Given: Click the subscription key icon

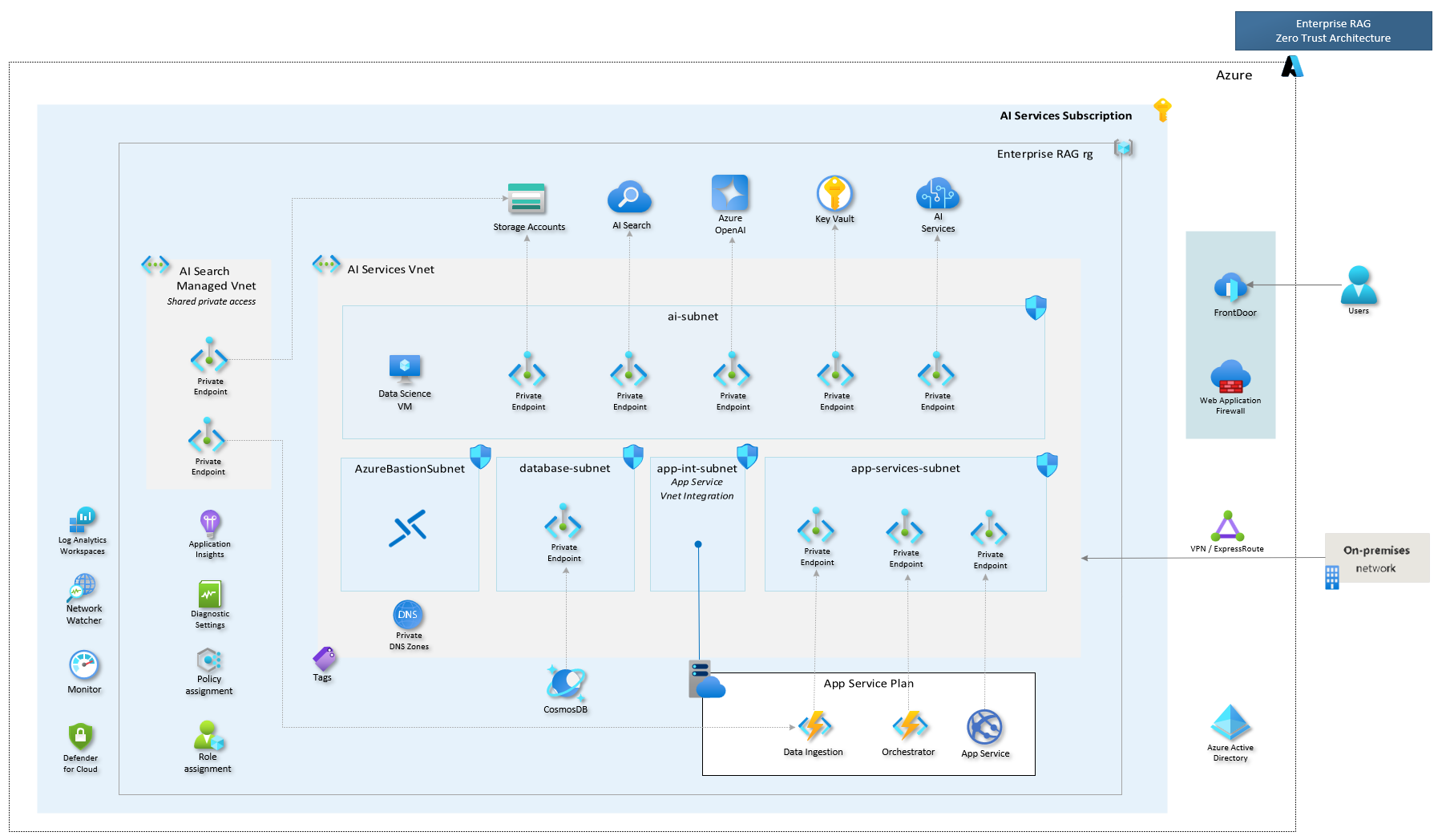Looking at the screenshot, I should [1162, 110].
